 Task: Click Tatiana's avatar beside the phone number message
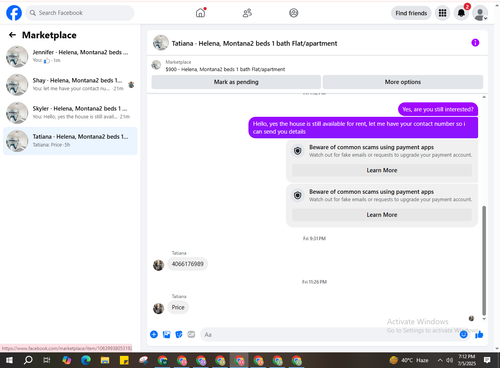coord(158,265)
